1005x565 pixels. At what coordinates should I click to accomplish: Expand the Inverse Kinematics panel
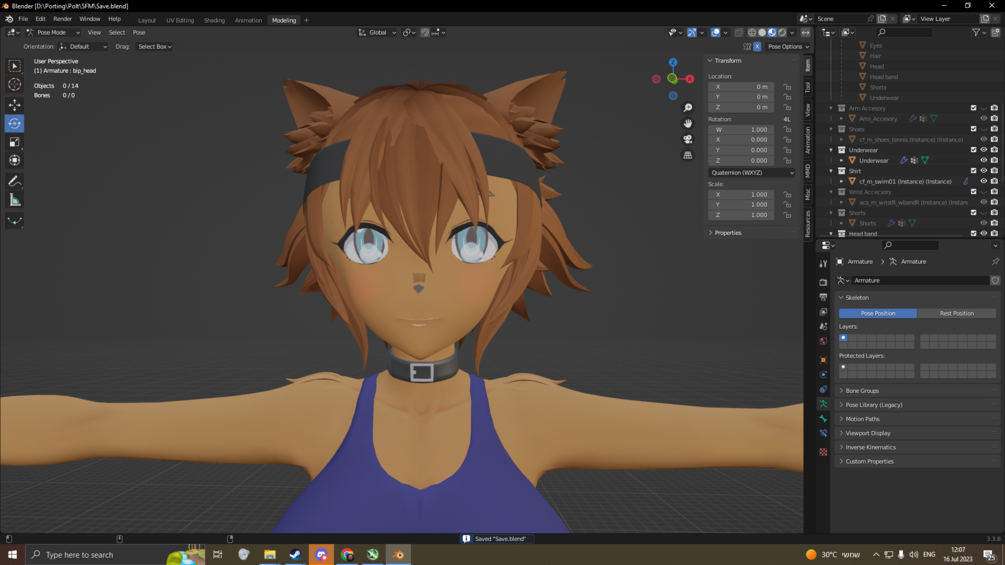tap(870, 447)
